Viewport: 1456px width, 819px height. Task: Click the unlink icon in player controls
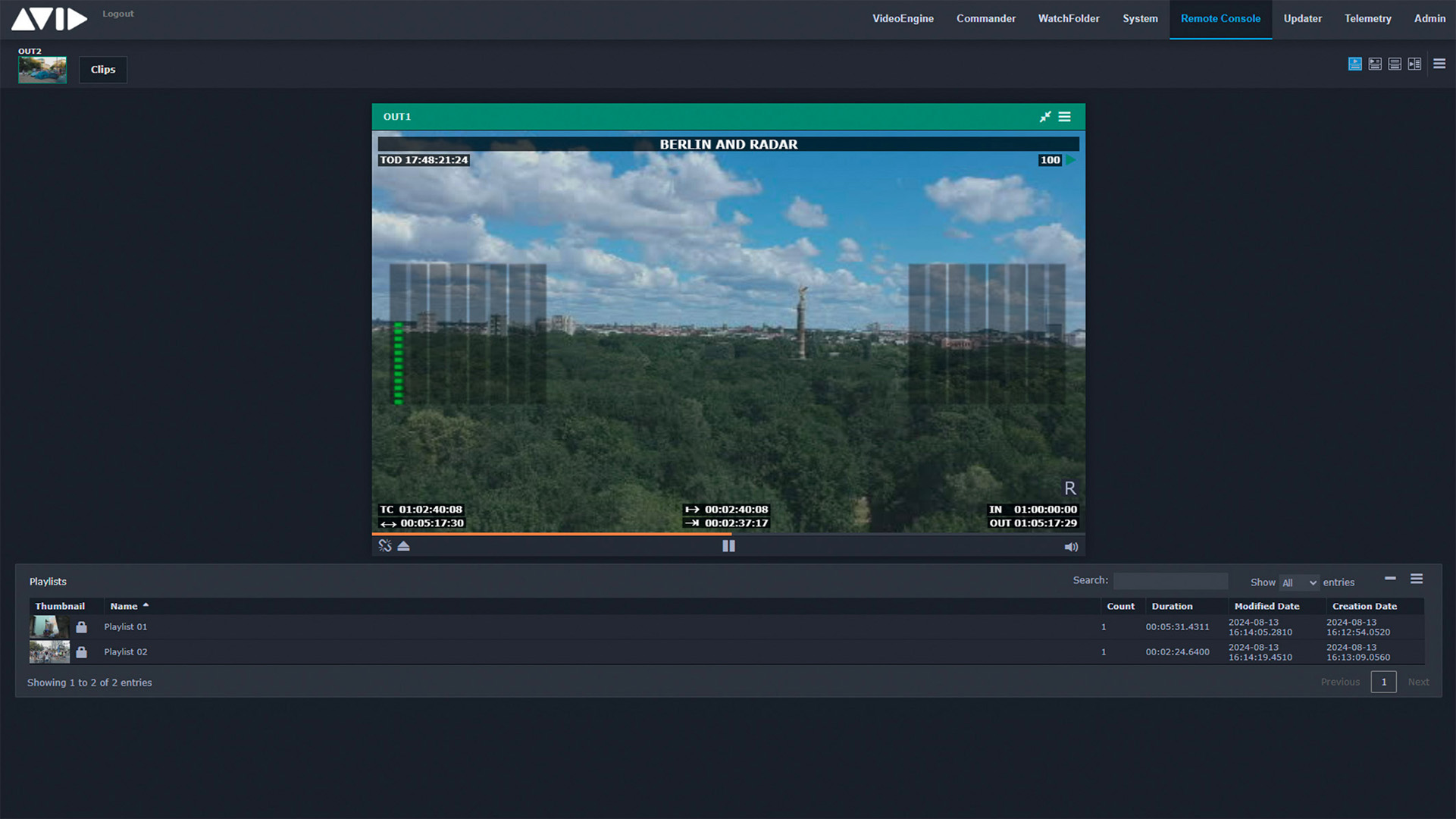(x=384, y=546)
